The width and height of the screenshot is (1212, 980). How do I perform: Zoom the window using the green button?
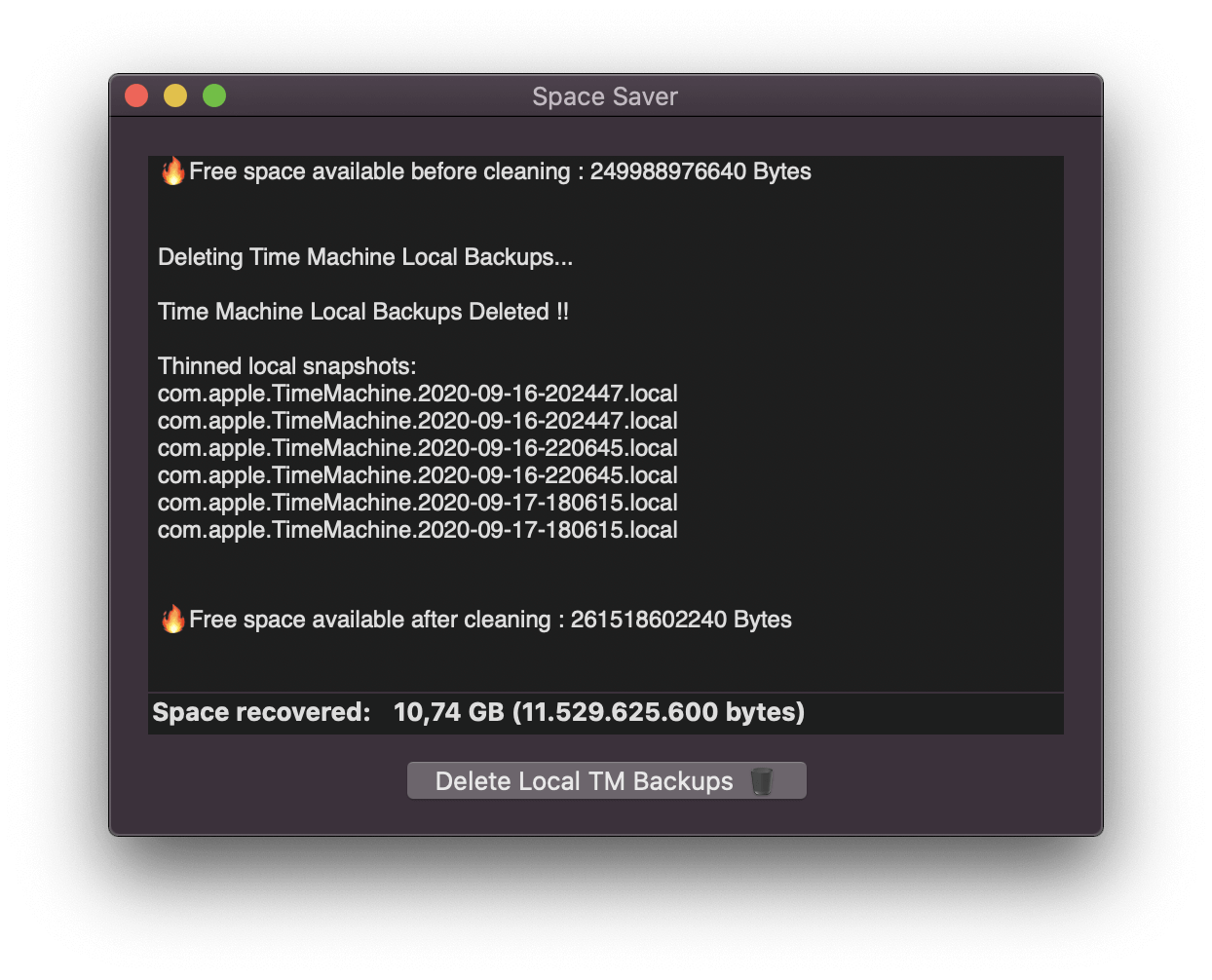tap(214, 95)
